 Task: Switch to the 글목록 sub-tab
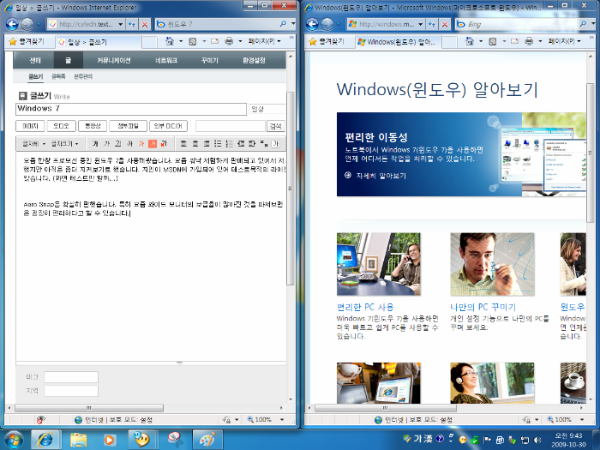(x=58, y=77)
